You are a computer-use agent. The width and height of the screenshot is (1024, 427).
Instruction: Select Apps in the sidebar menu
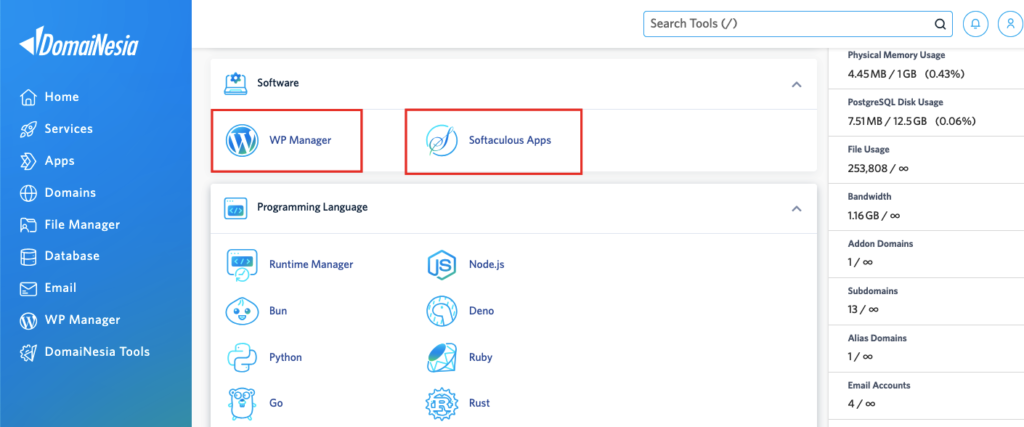tap(59, 161)
